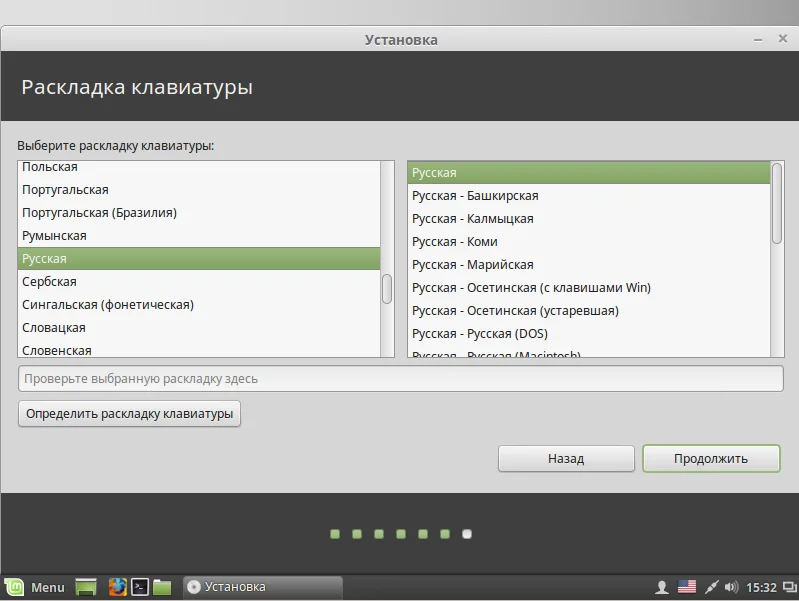Viewport: 799px width, 601px height.
Task: Switch to the Установка taskbar window
Action: point(262,587)
